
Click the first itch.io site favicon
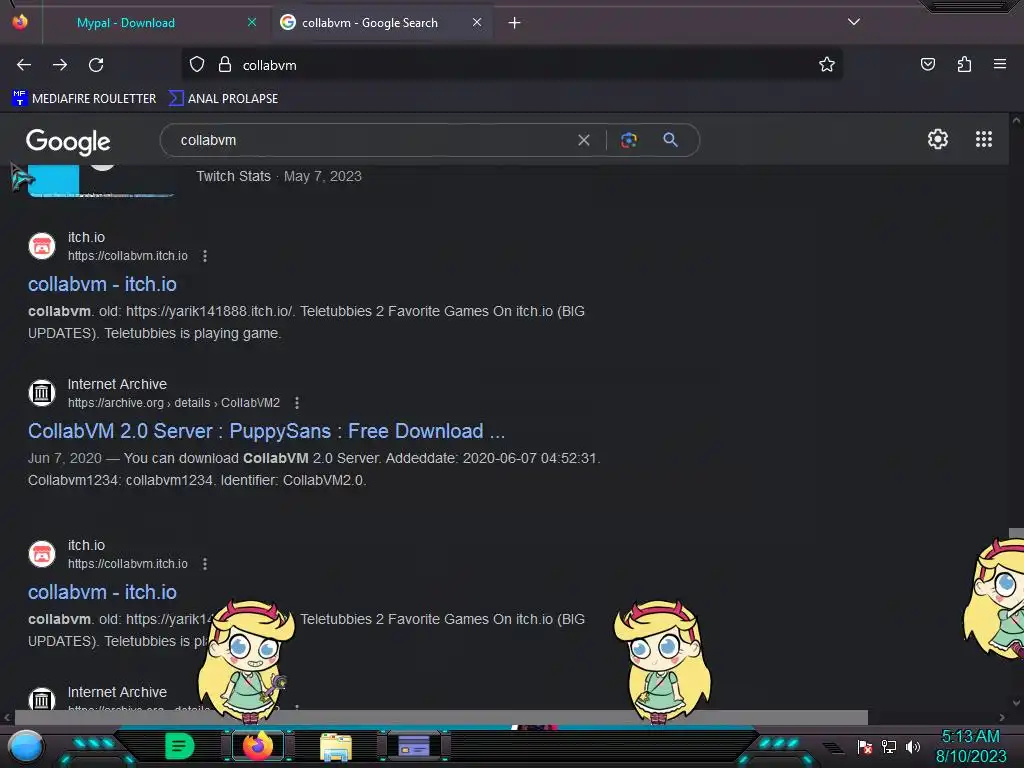[x=42, y=246]
